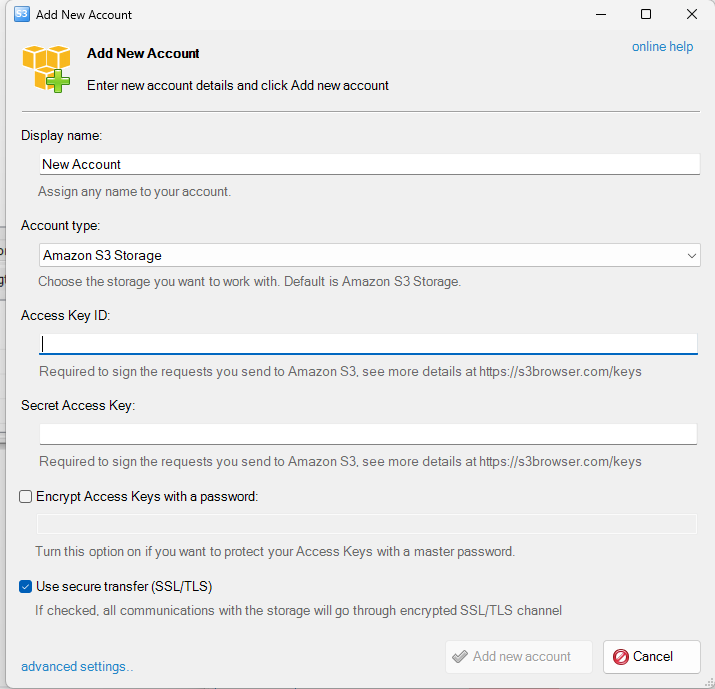Open the advanced settings link
The image size is (715, 689).
pos(77,666)
